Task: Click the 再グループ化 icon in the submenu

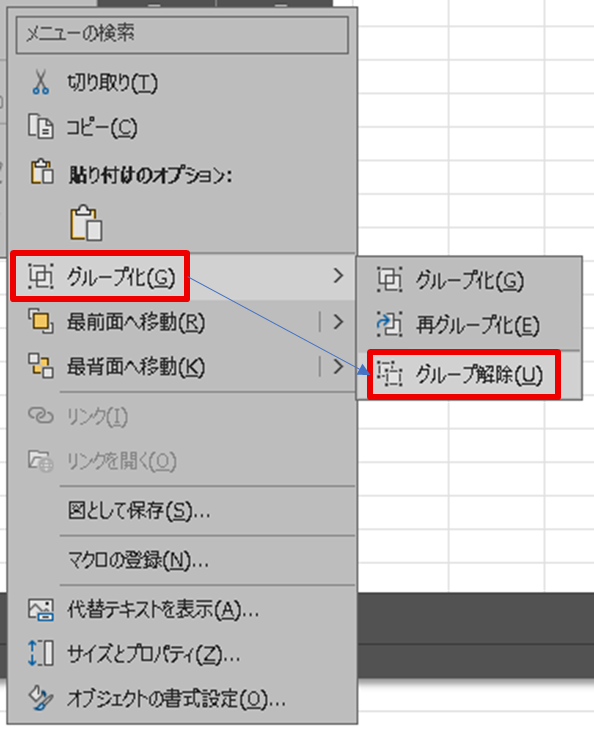Action: (x=389, y=324)
